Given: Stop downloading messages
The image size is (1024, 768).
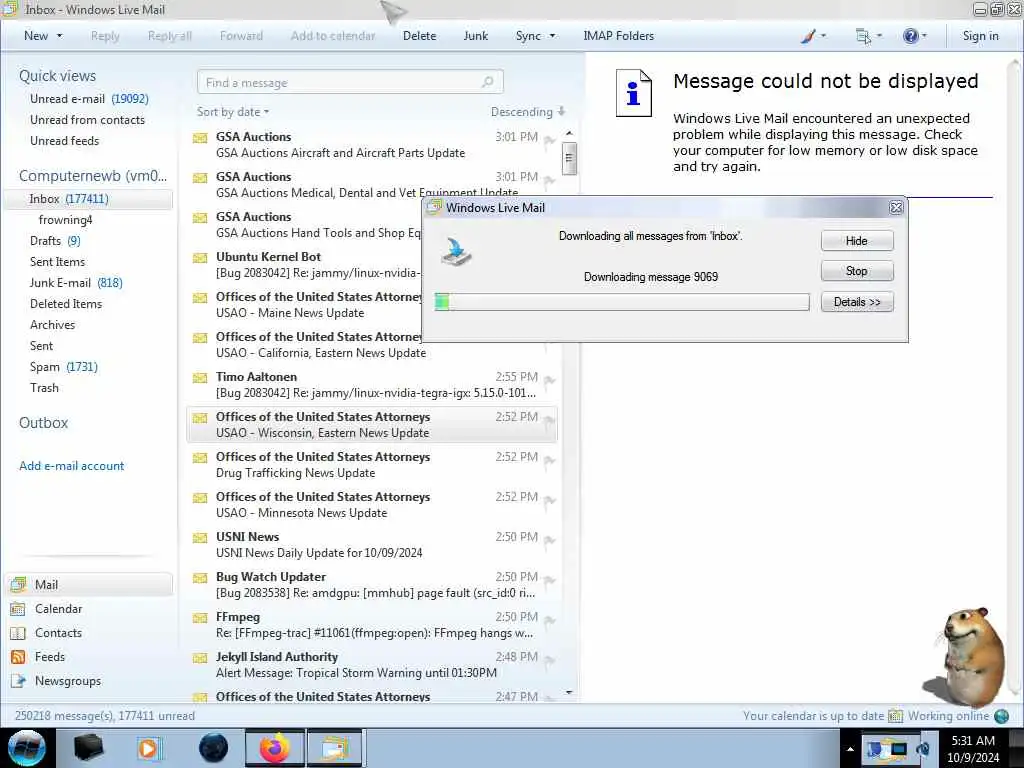Looking at the screenshot, I should tap(857, 271).
